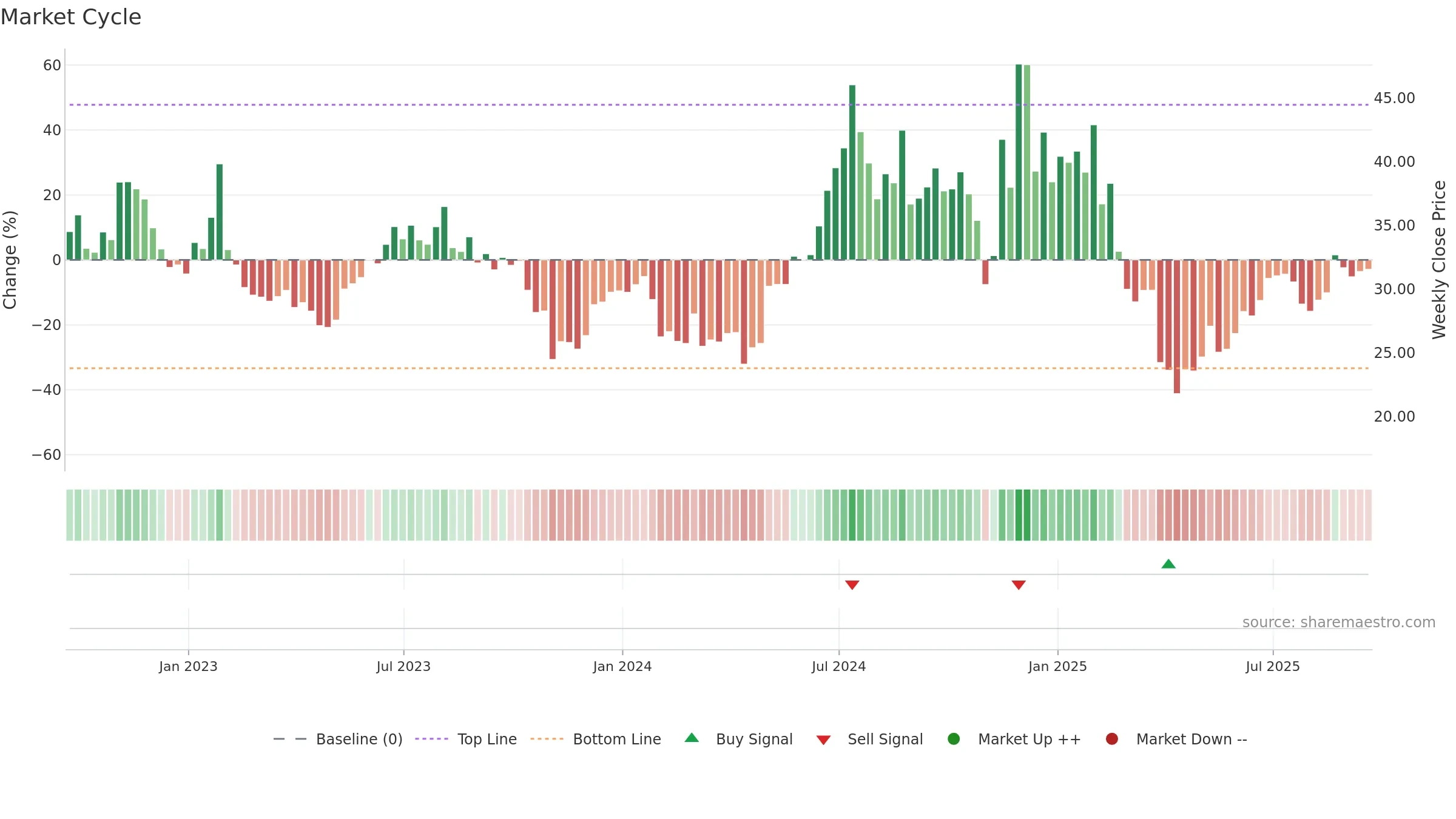The width and height of the screenshot is (1456, 819).
Task: Click the red sell signal marker at July 2024
Action: [852, 585]
